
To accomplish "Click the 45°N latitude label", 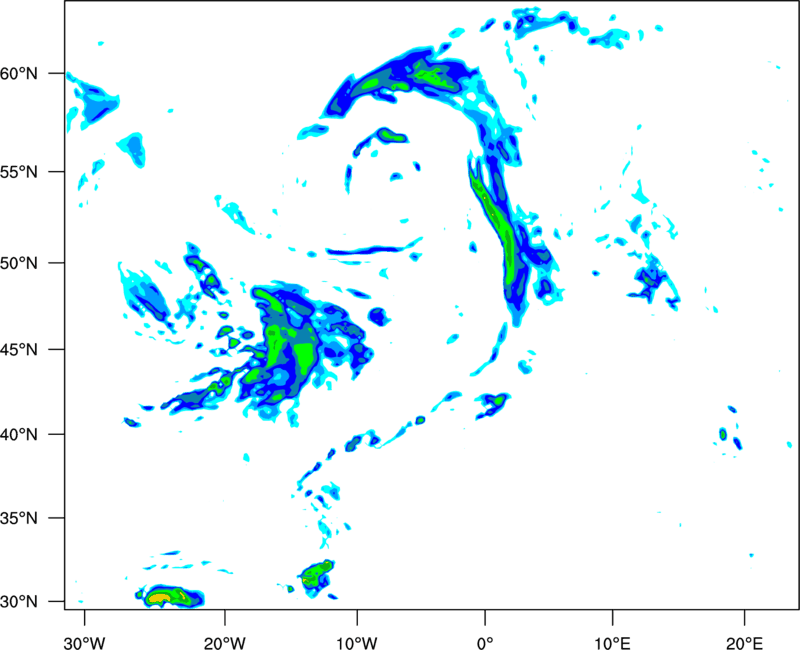I will (x=19, y=350).
